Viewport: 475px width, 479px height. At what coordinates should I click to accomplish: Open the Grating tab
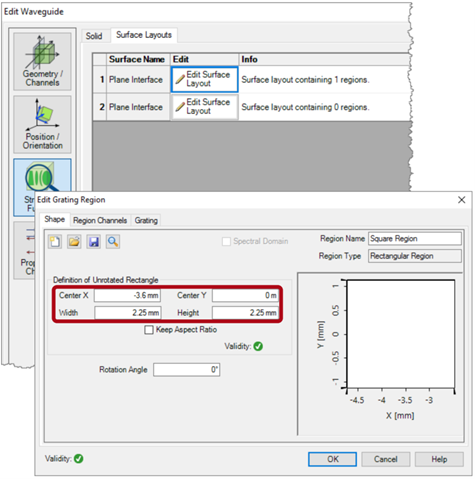click(x=146, y=220)
